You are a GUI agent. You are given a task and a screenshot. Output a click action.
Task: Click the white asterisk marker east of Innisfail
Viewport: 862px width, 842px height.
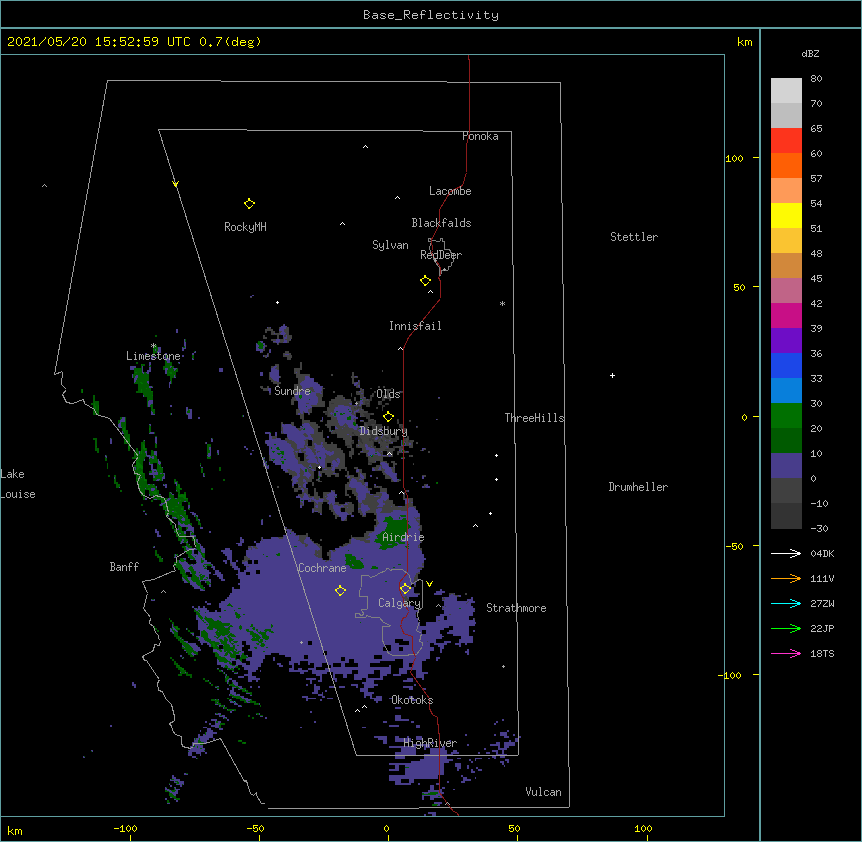(x=502, y=303)
